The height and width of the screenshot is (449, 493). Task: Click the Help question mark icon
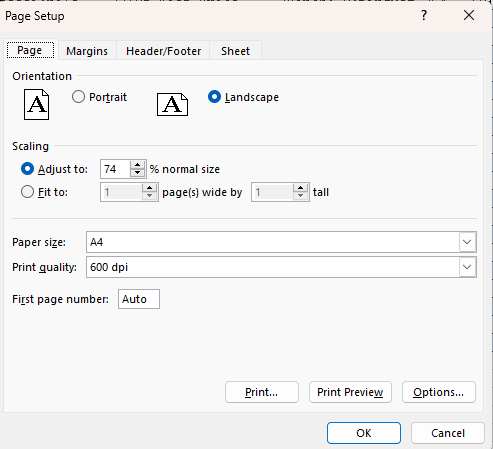tap(424, 15)
